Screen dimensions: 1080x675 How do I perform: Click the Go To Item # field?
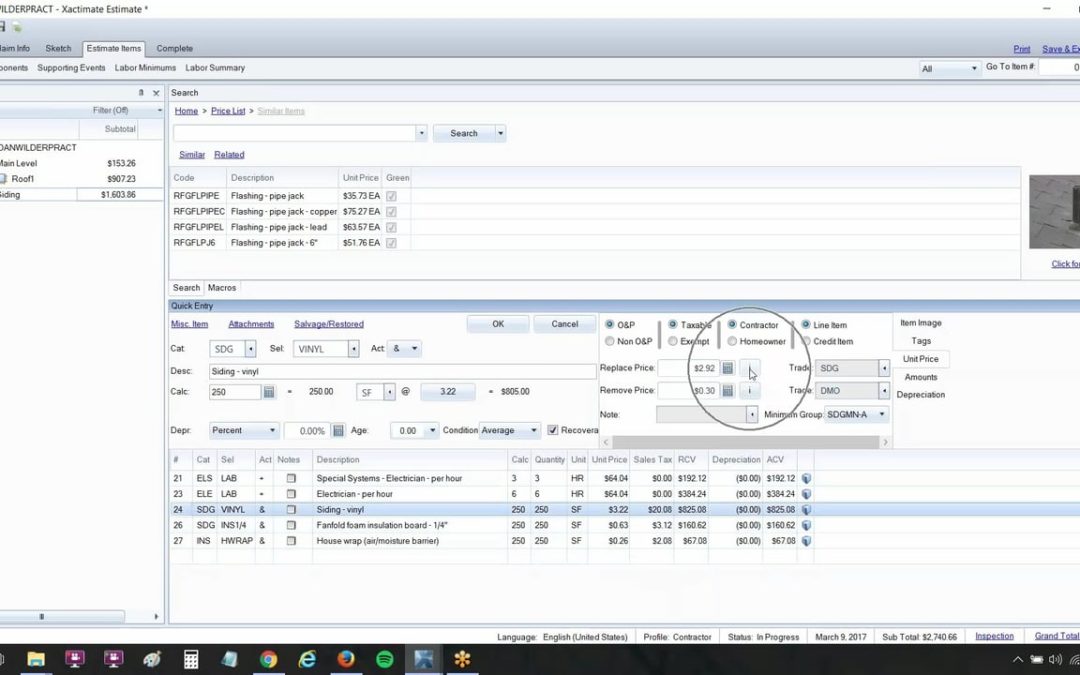click(1059, 68)
